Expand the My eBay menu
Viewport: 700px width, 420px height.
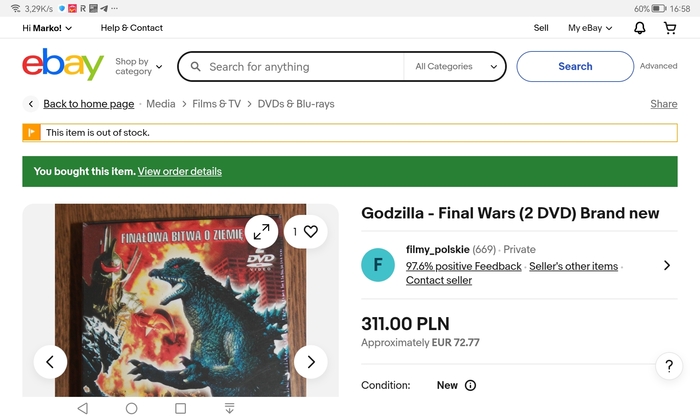click(x=590, y=28)
